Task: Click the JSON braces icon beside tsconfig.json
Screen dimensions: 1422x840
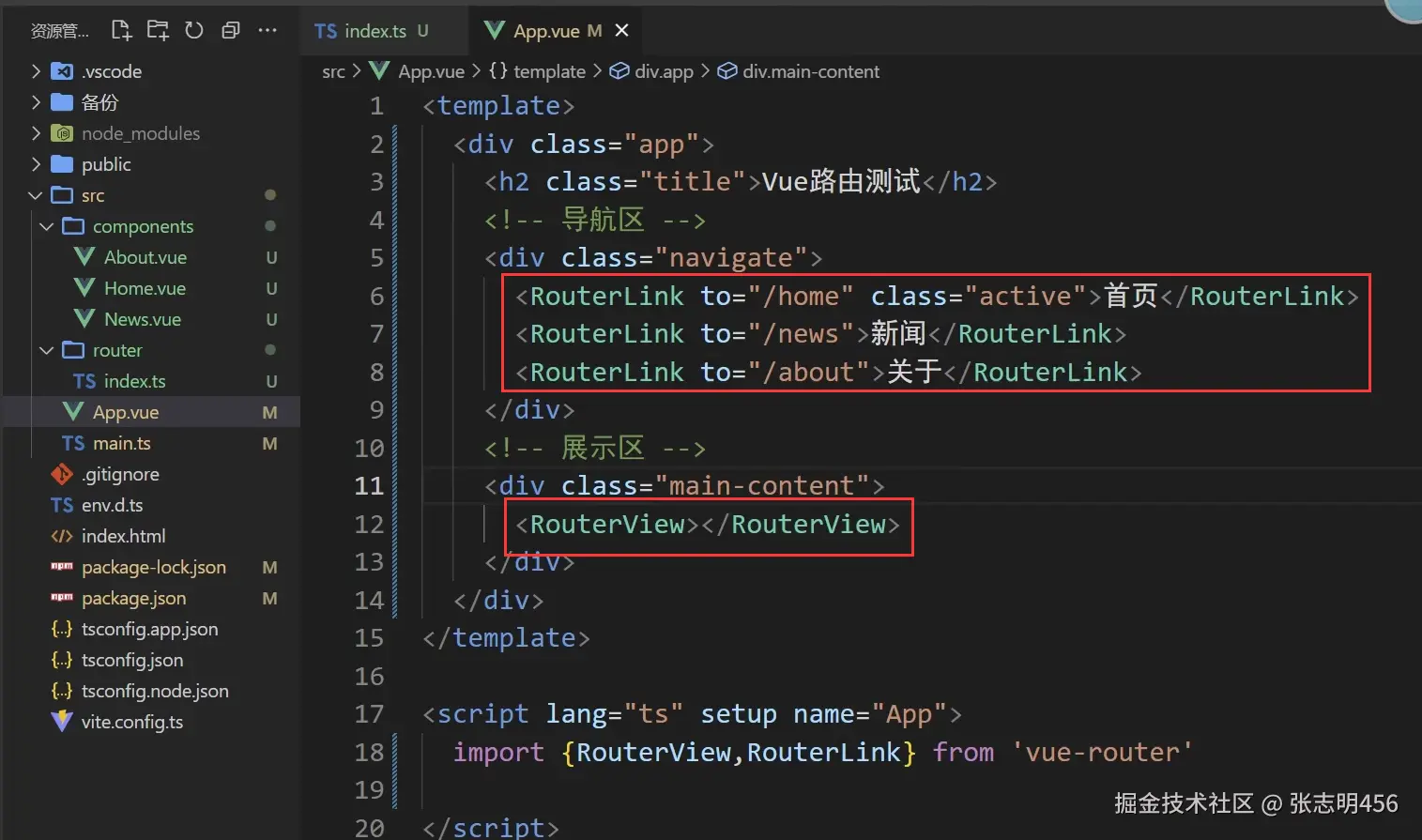Action: tap(62, 660)
